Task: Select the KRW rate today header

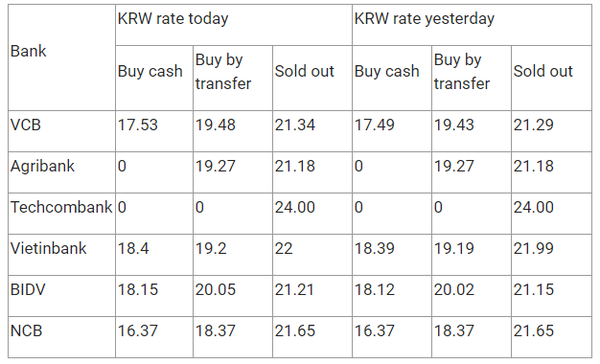Action: (234, 25)
